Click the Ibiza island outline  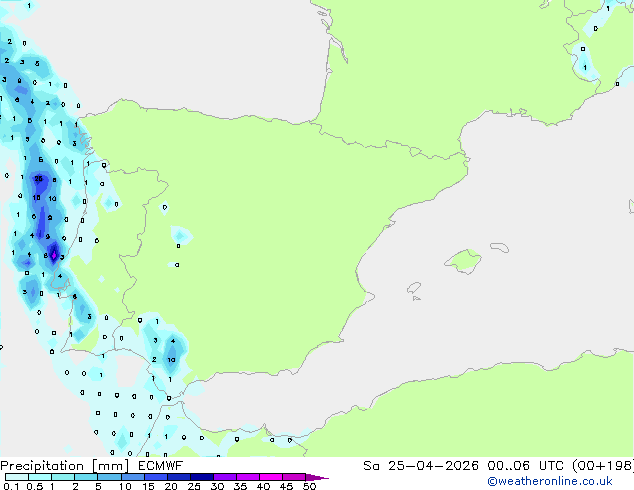coord(414,288)
